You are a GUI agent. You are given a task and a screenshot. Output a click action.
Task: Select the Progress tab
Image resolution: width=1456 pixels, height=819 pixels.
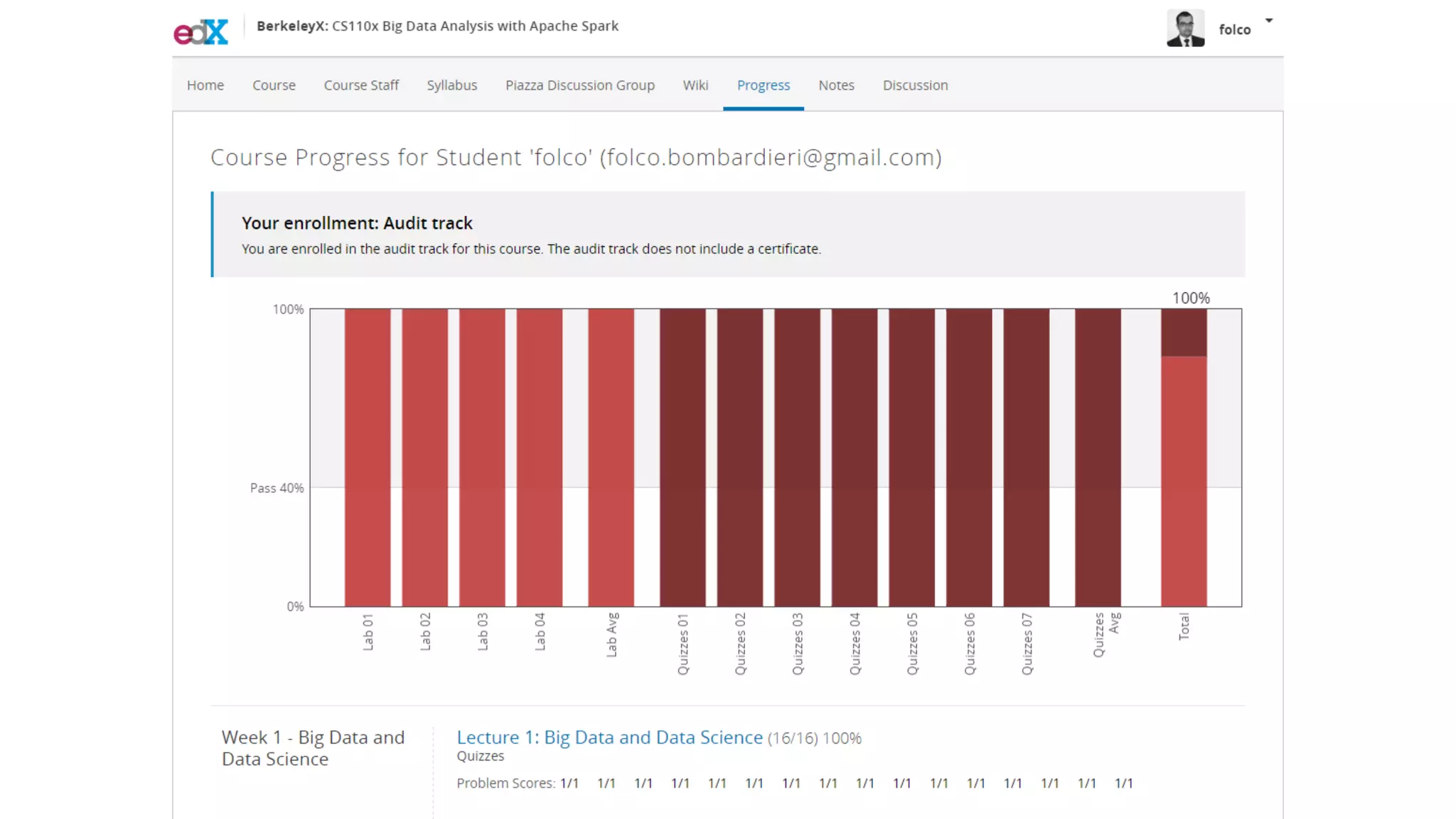pyautogui.click(x=764, y=85)
